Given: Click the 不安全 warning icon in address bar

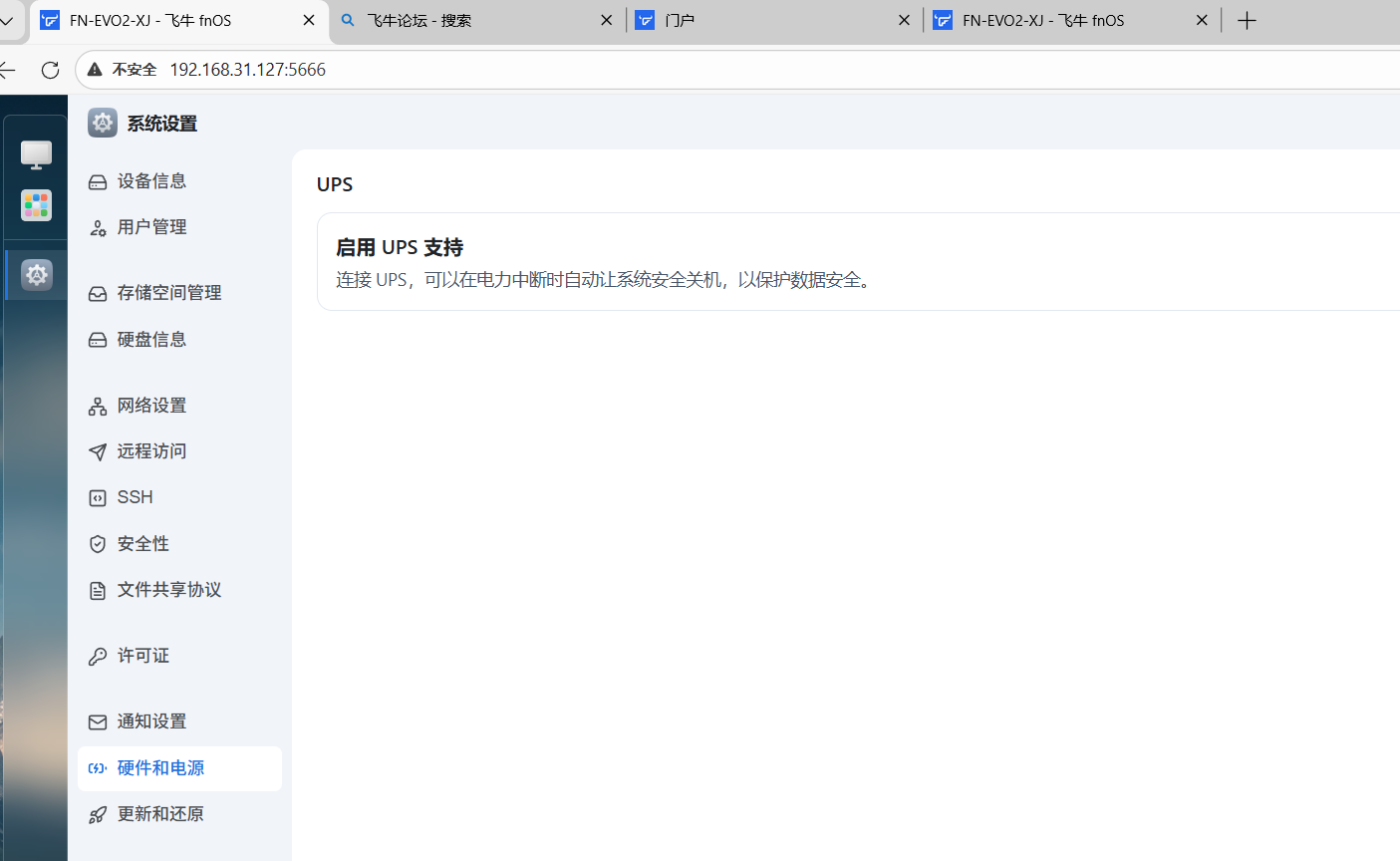Looking at the screenshot, I should click(94, 70).
